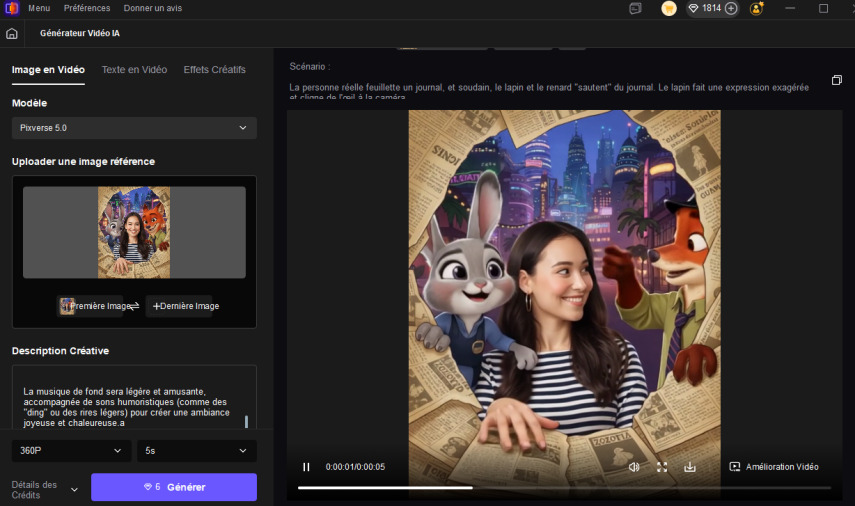
Task: Click the video progress bar
Action: (563, 488)
